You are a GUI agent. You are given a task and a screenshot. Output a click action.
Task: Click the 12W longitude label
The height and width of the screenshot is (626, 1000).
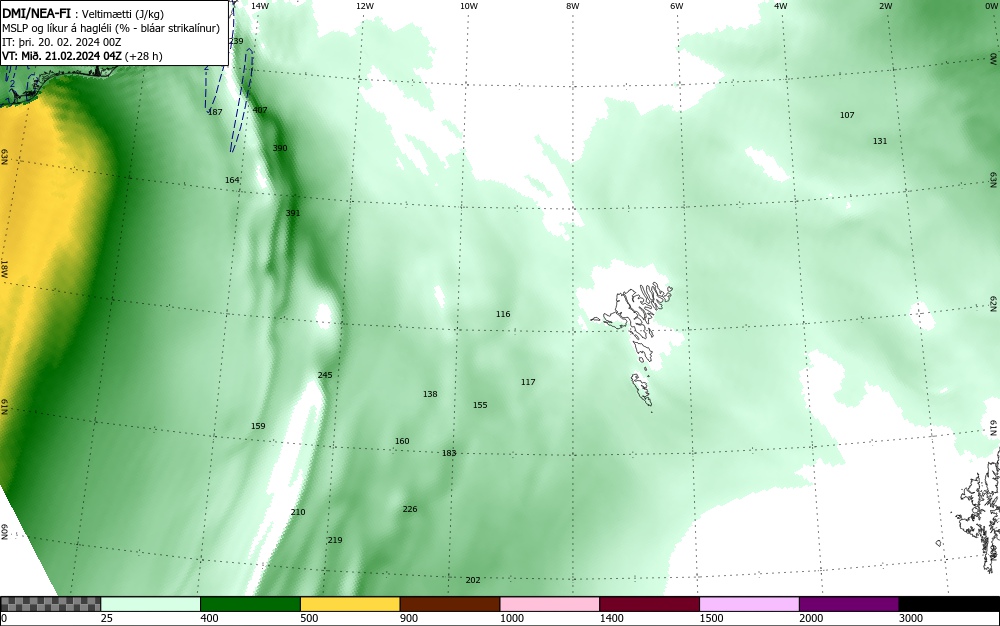[x=364, y=6]
